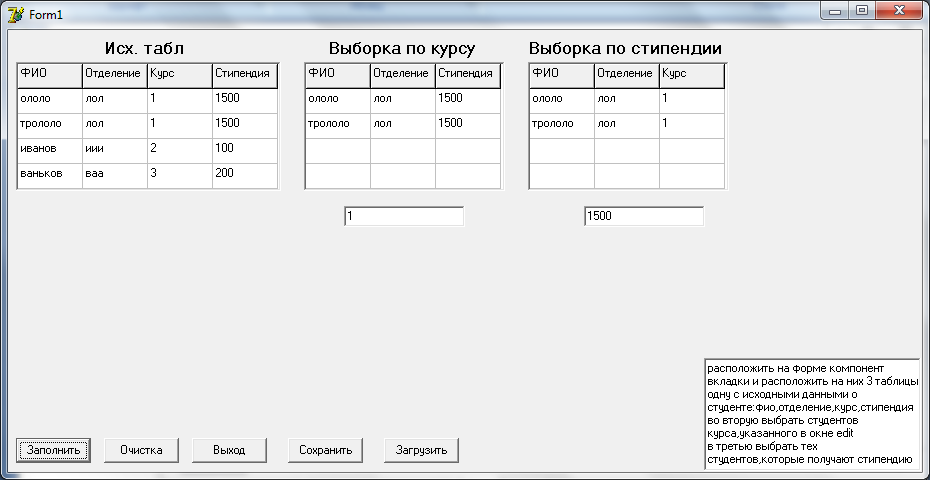Click the Сохранить button
The image size is (930, 480).
tap(326, 450)
